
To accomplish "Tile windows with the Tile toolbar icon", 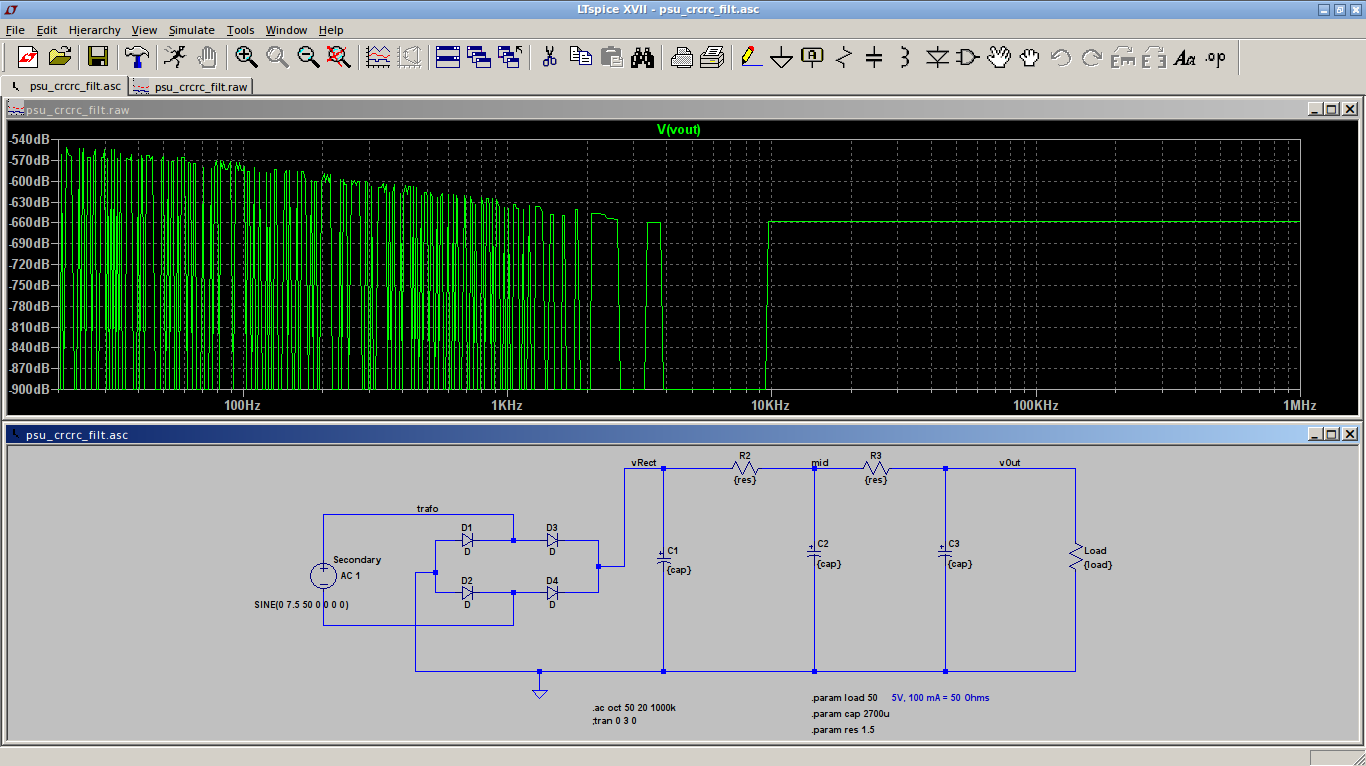I will click(x=448, y=57).
